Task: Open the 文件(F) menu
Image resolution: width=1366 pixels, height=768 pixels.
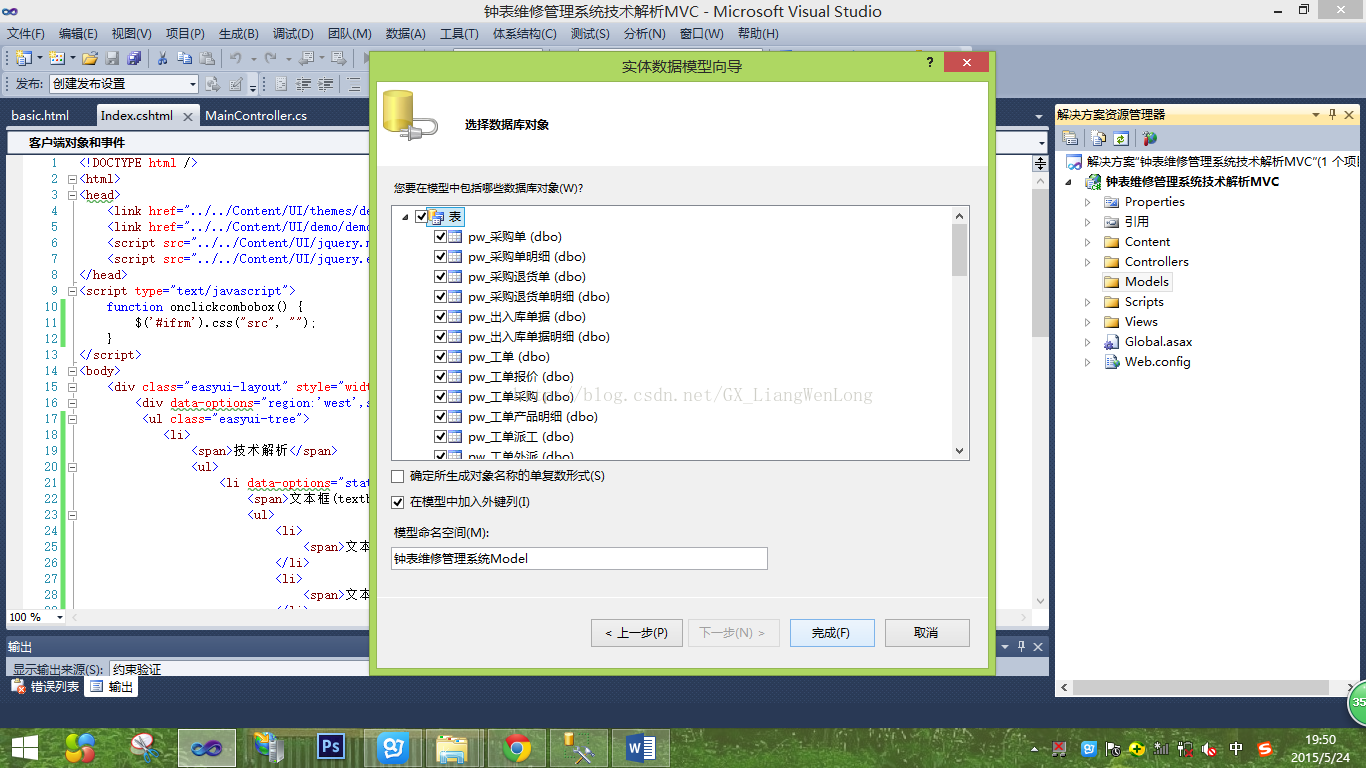Action: point(26,34)
